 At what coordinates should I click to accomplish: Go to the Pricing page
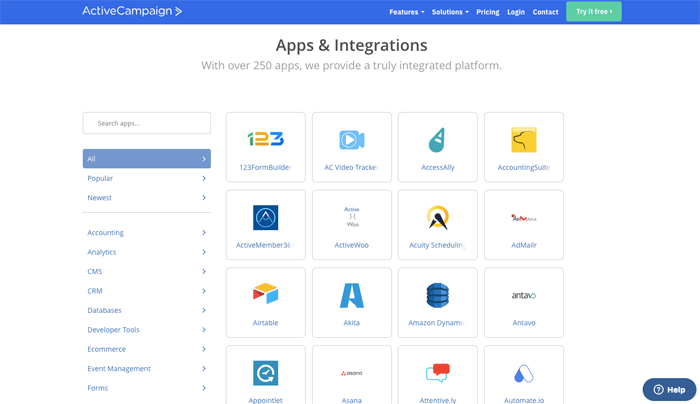tap(487, 12)
